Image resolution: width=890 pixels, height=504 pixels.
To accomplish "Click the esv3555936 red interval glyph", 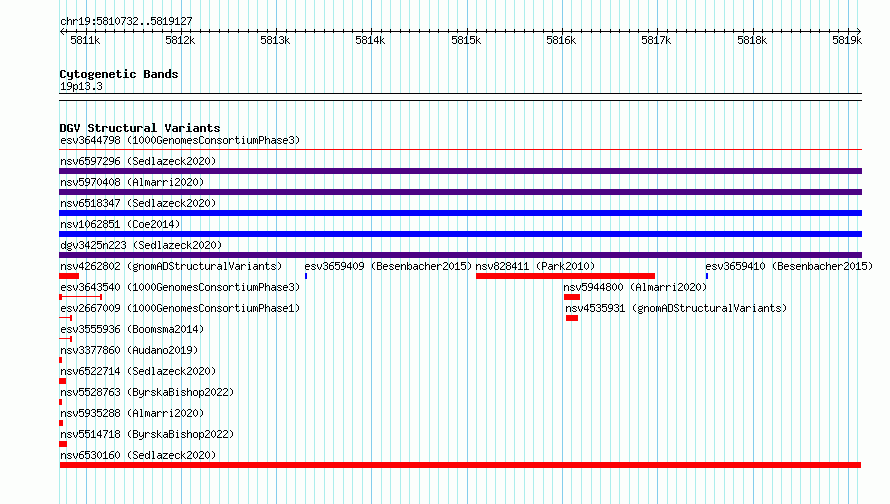I will (65, 339).
